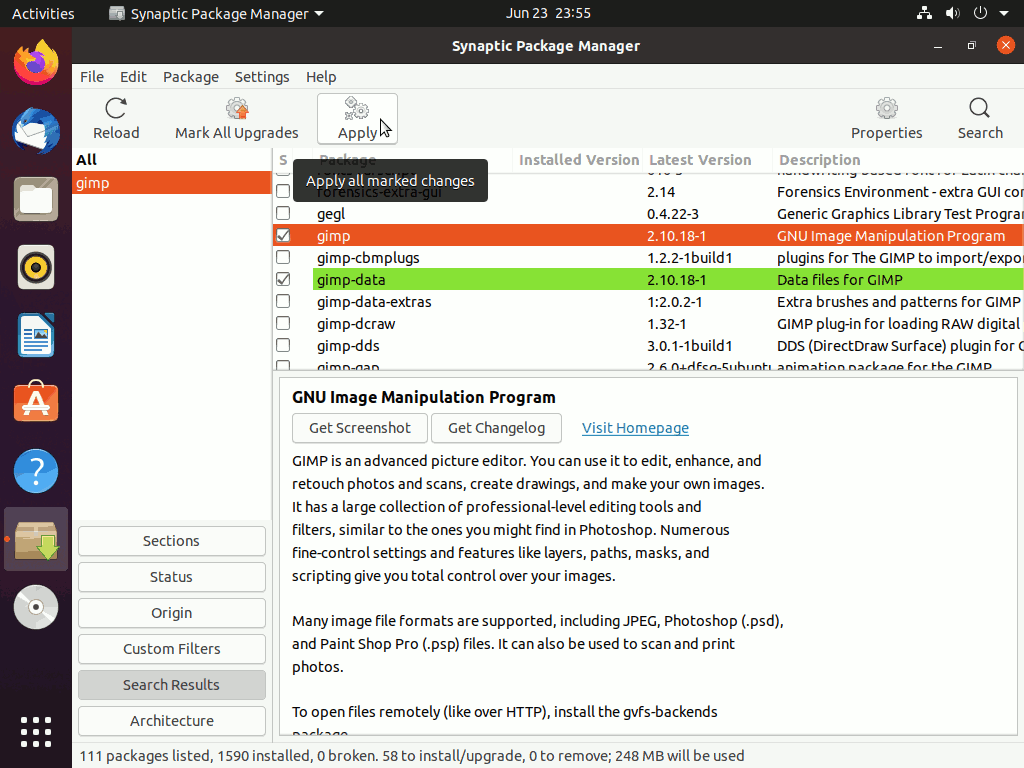1024x768 pixels.
Task: Select the 'gimp' search entry in sidebar
Action: (172, 183)
